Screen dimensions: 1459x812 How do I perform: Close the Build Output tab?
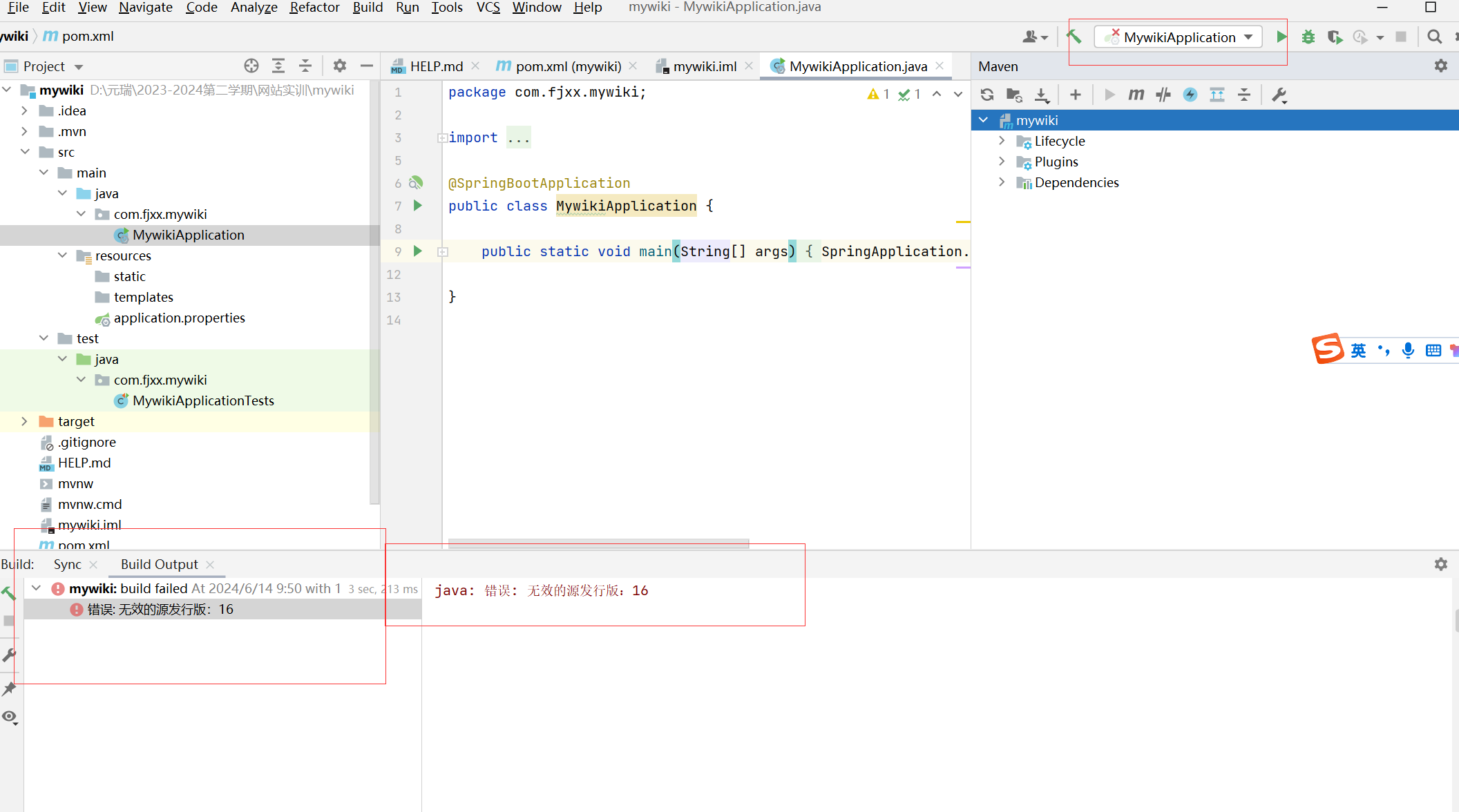point(210,564)
